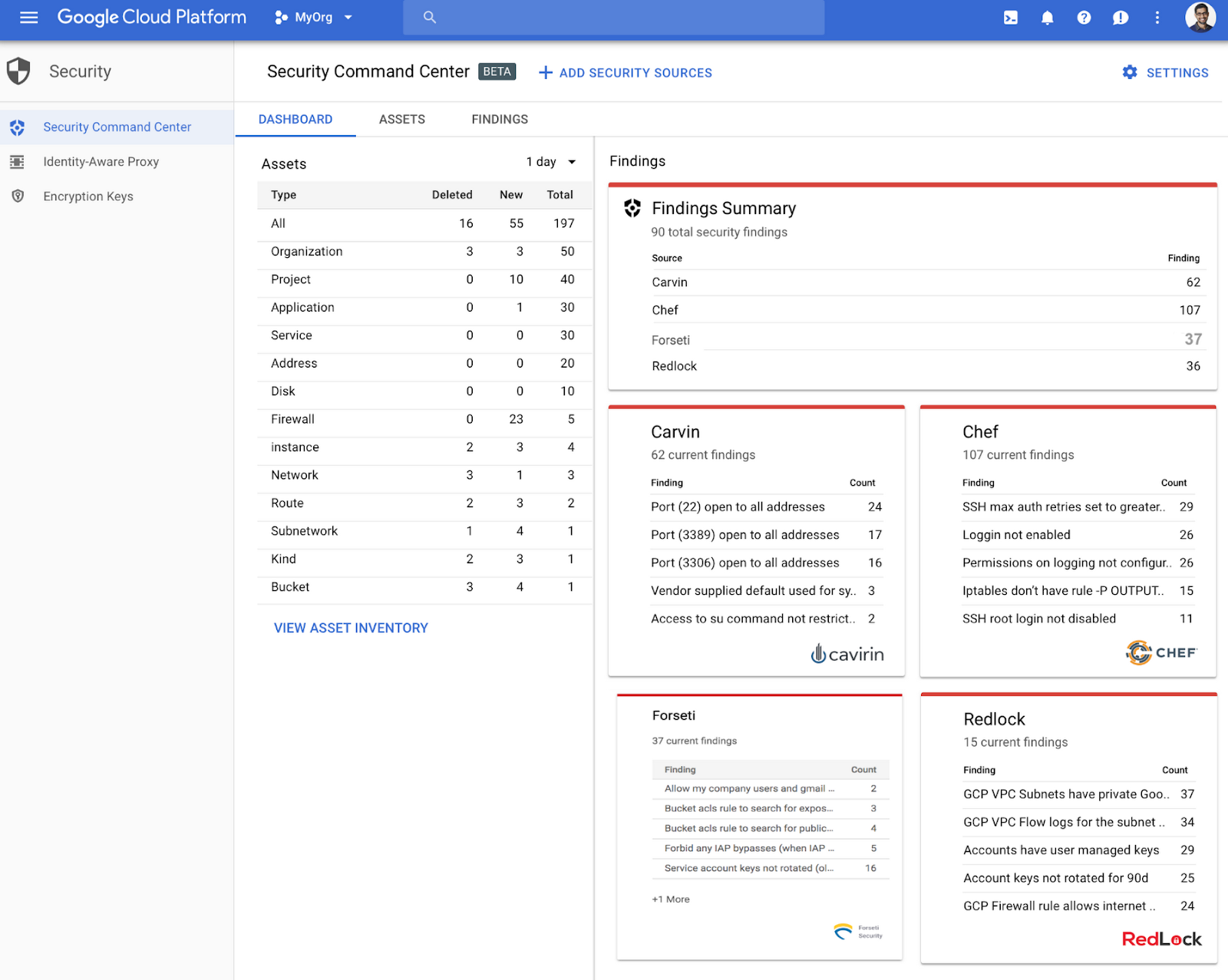Open Settings link

[x=1165, y=72]
